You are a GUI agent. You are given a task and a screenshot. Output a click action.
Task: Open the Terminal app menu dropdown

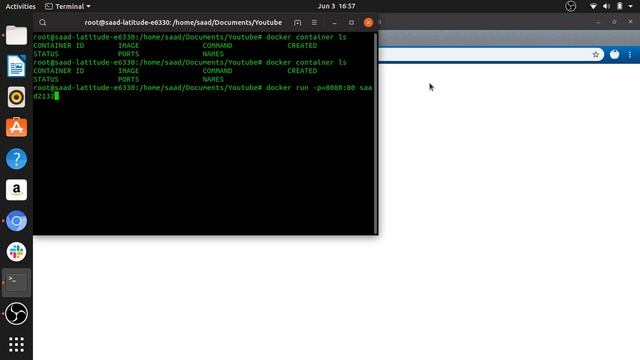pos(68,6)
